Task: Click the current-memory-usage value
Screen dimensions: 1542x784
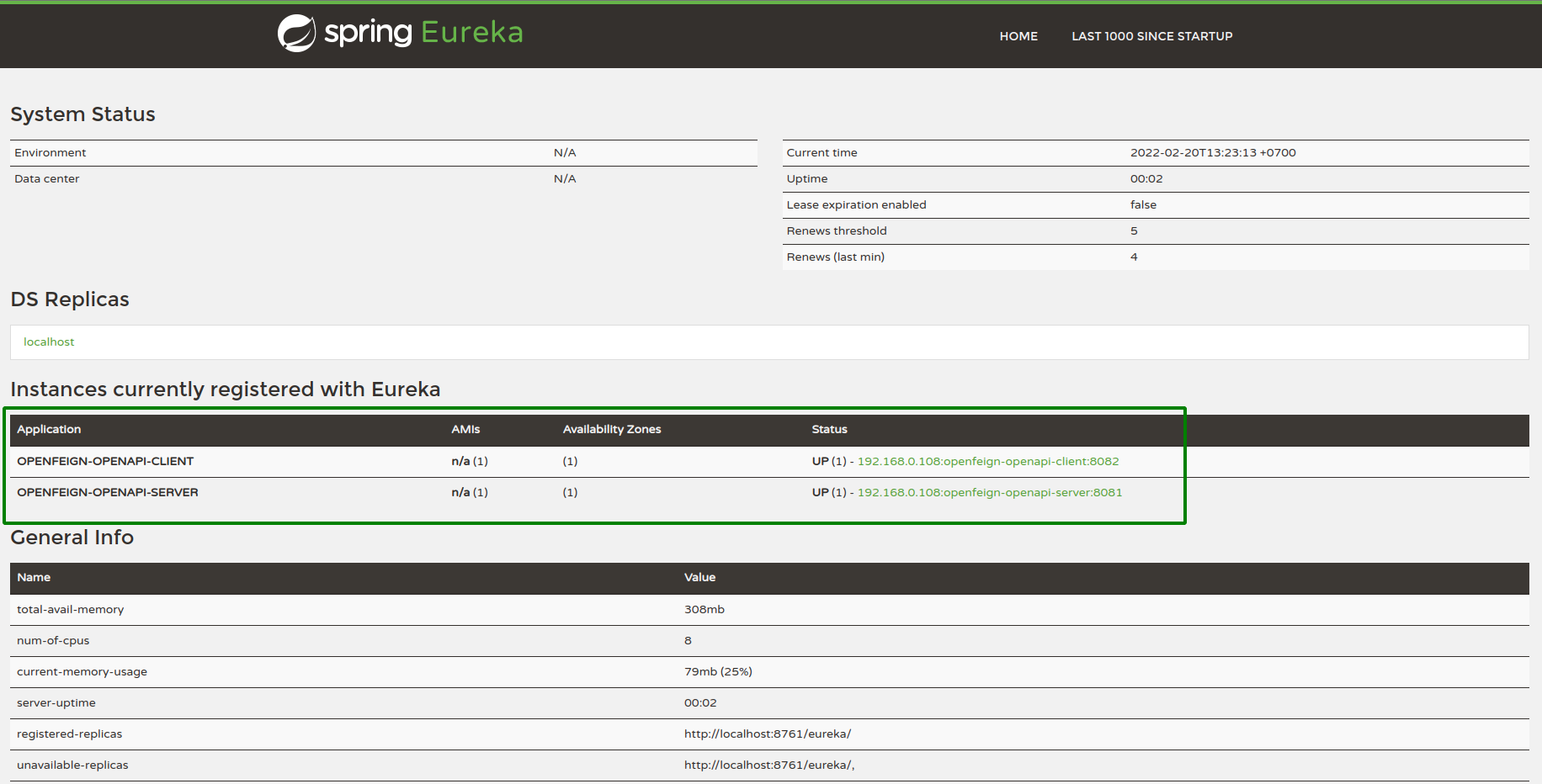Action: pos(718,672)
